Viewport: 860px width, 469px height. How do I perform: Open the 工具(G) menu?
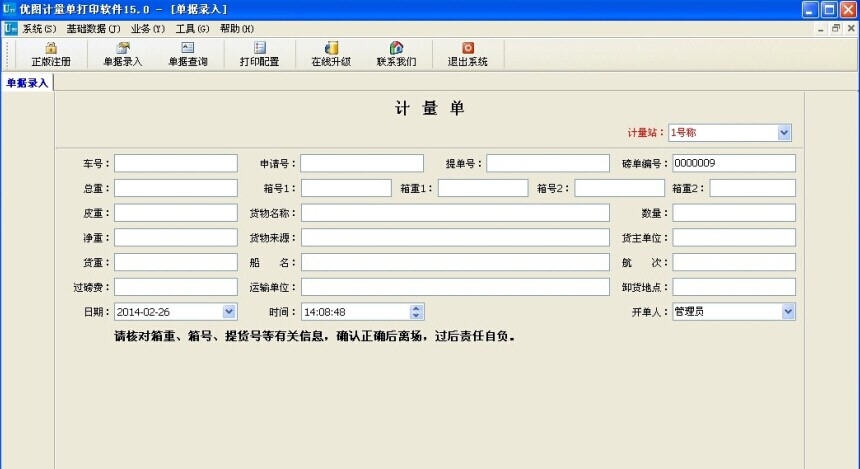click(192, 29)
